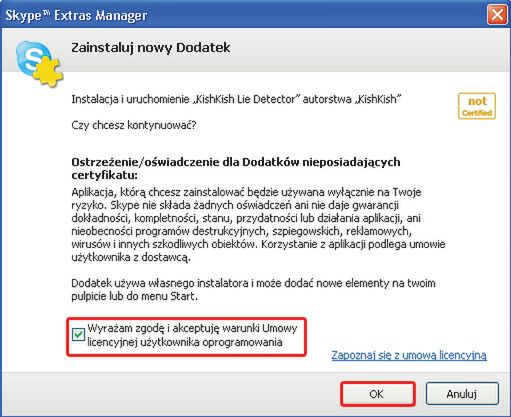Click the 'Czy chcesz kontynuować?' text
The image size is (511, 417).
(x=134, y=125)
